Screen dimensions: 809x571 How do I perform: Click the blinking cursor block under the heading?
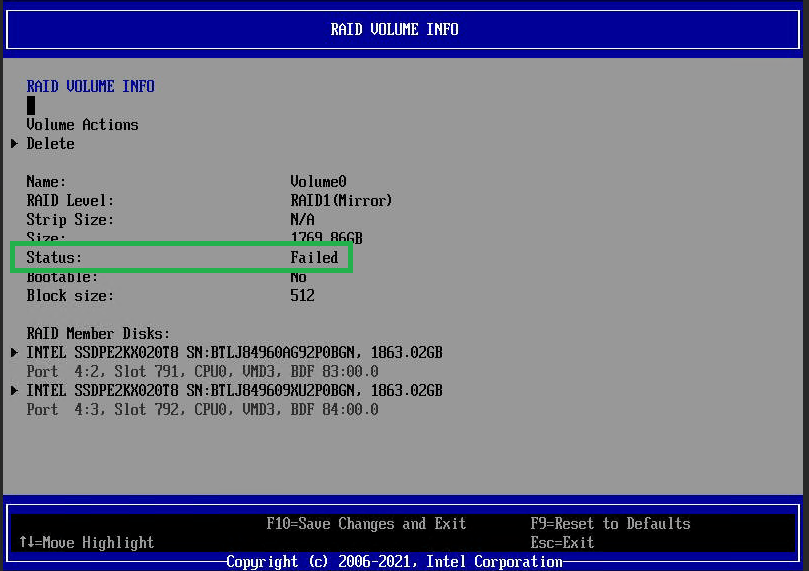[x=31, y=105]
